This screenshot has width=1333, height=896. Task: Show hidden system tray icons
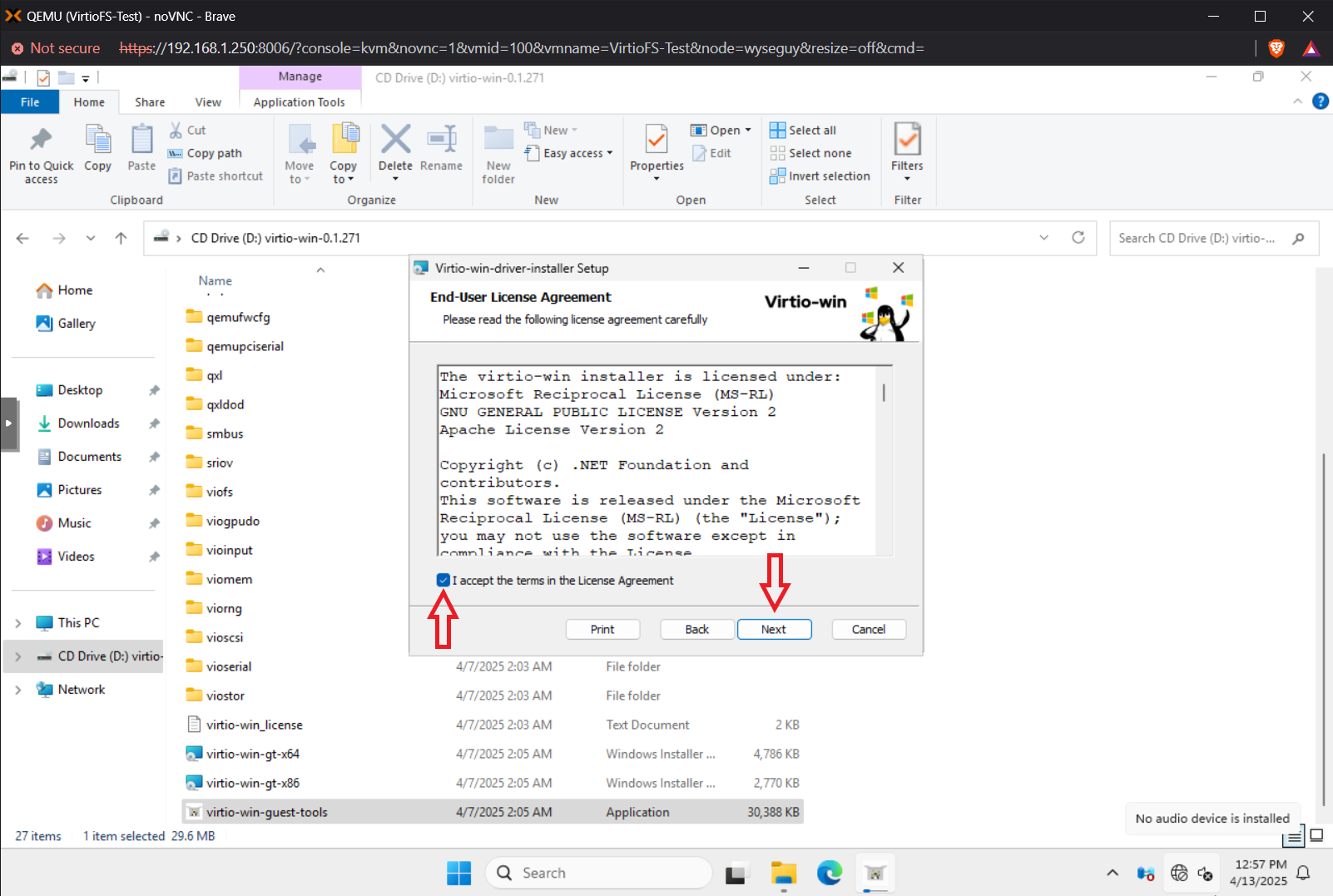pos(1112,873)
